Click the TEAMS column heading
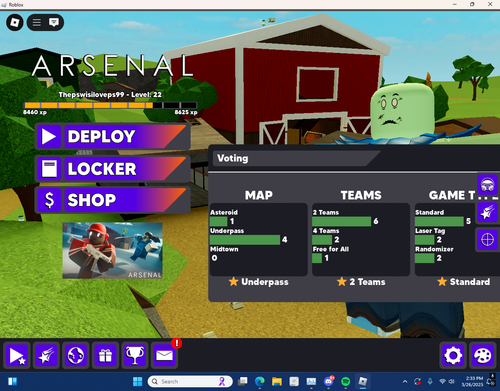 click(x=361, y=195)
